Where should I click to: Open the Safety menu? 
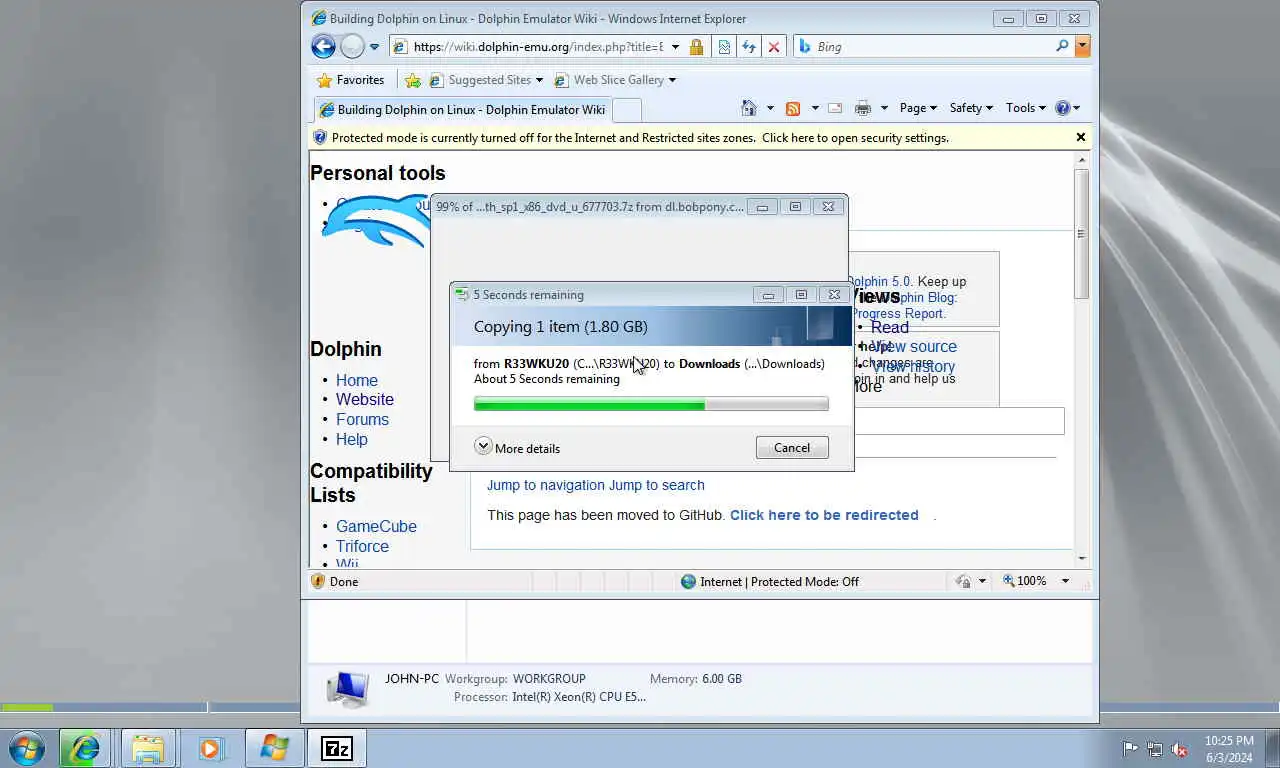(971, 108)
